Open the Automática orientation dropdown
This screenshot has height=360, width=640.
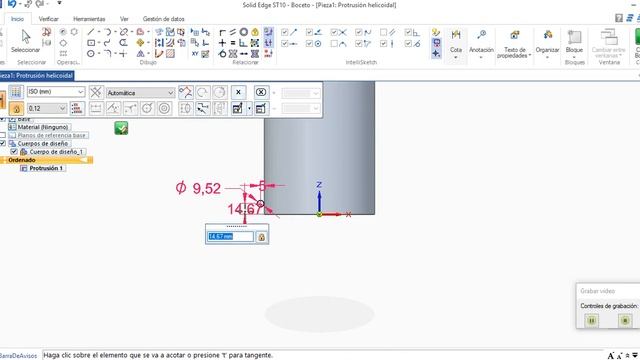(170, 93)
